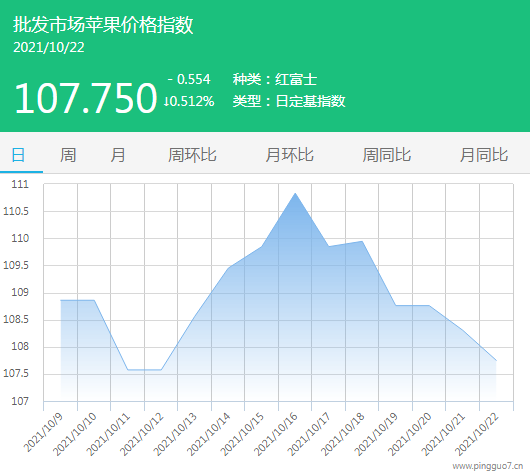530x474 pixels.
Task: Click the 类型：日定基指数 label
Action: click(289, 101)
